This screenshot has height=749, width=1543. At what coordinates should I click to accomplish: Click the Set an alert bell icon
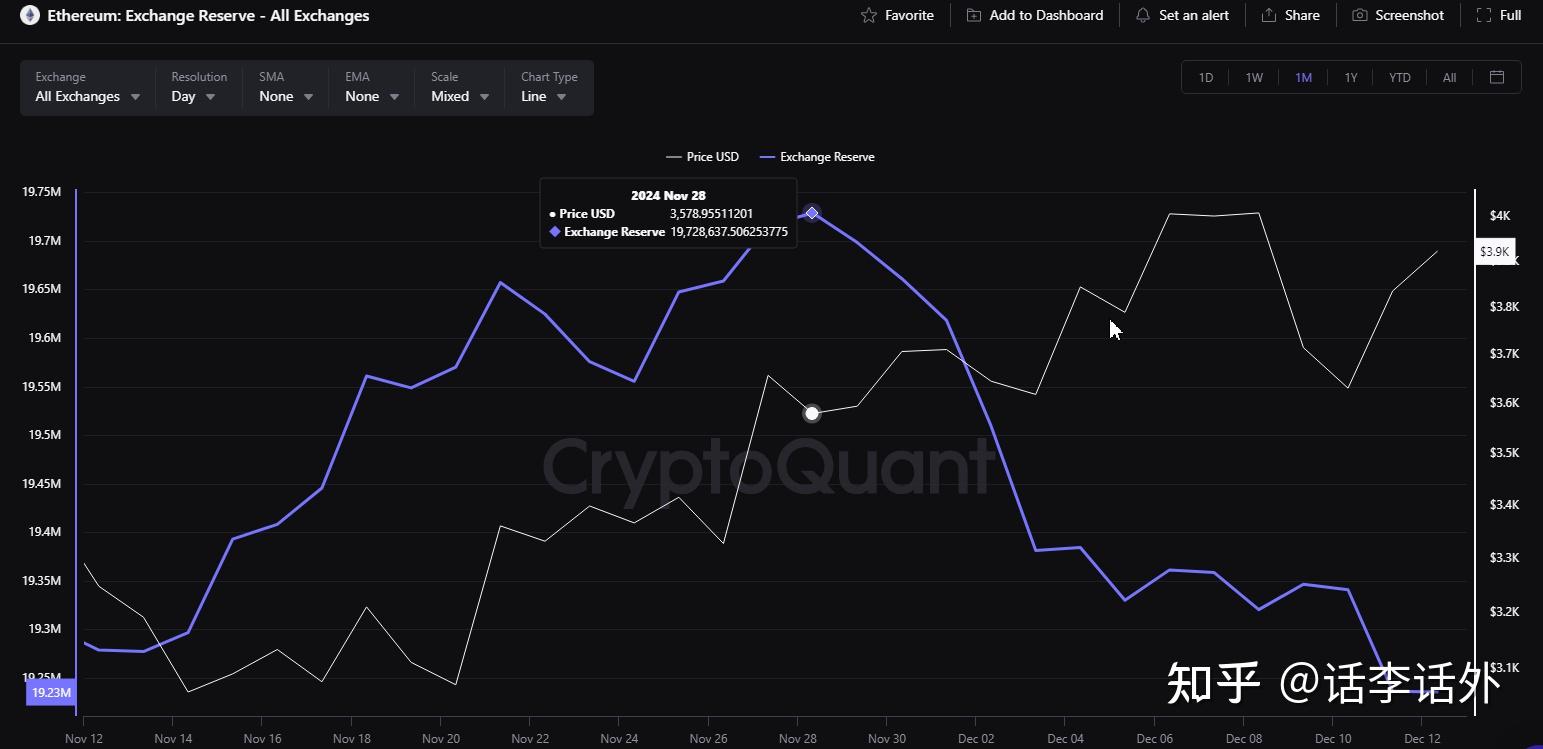pos(1143,15)
